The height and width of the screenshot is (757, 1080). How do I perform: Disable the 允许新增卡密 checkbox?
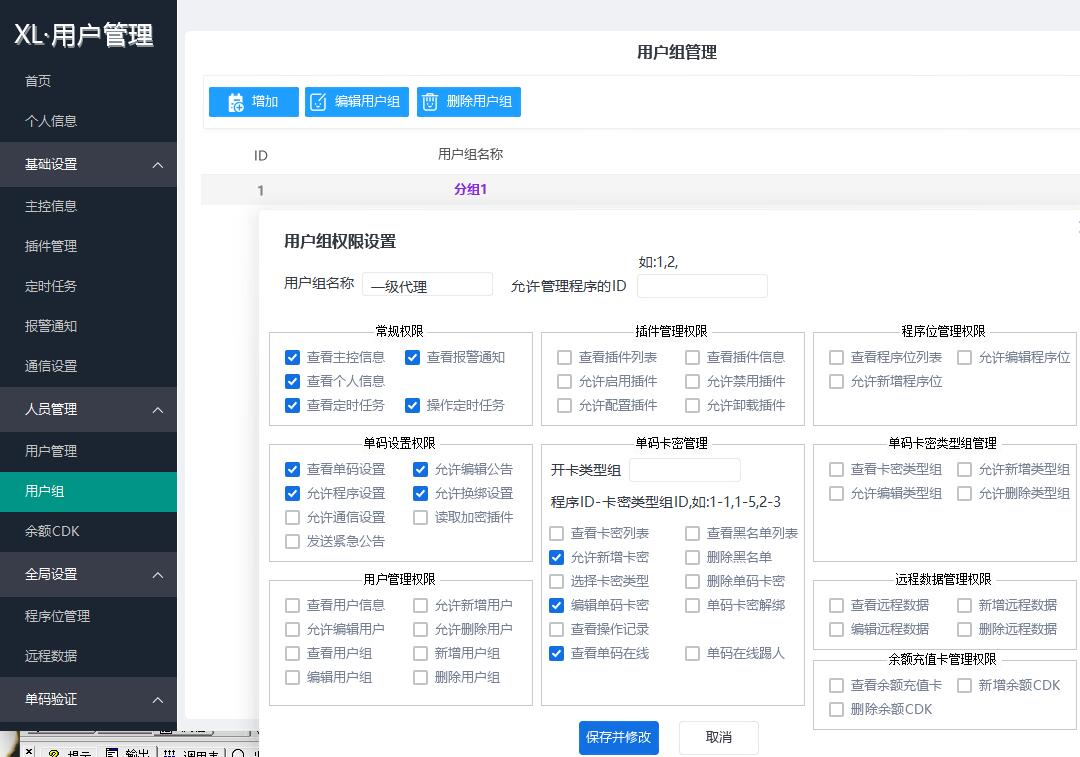[x=556, y=557]
